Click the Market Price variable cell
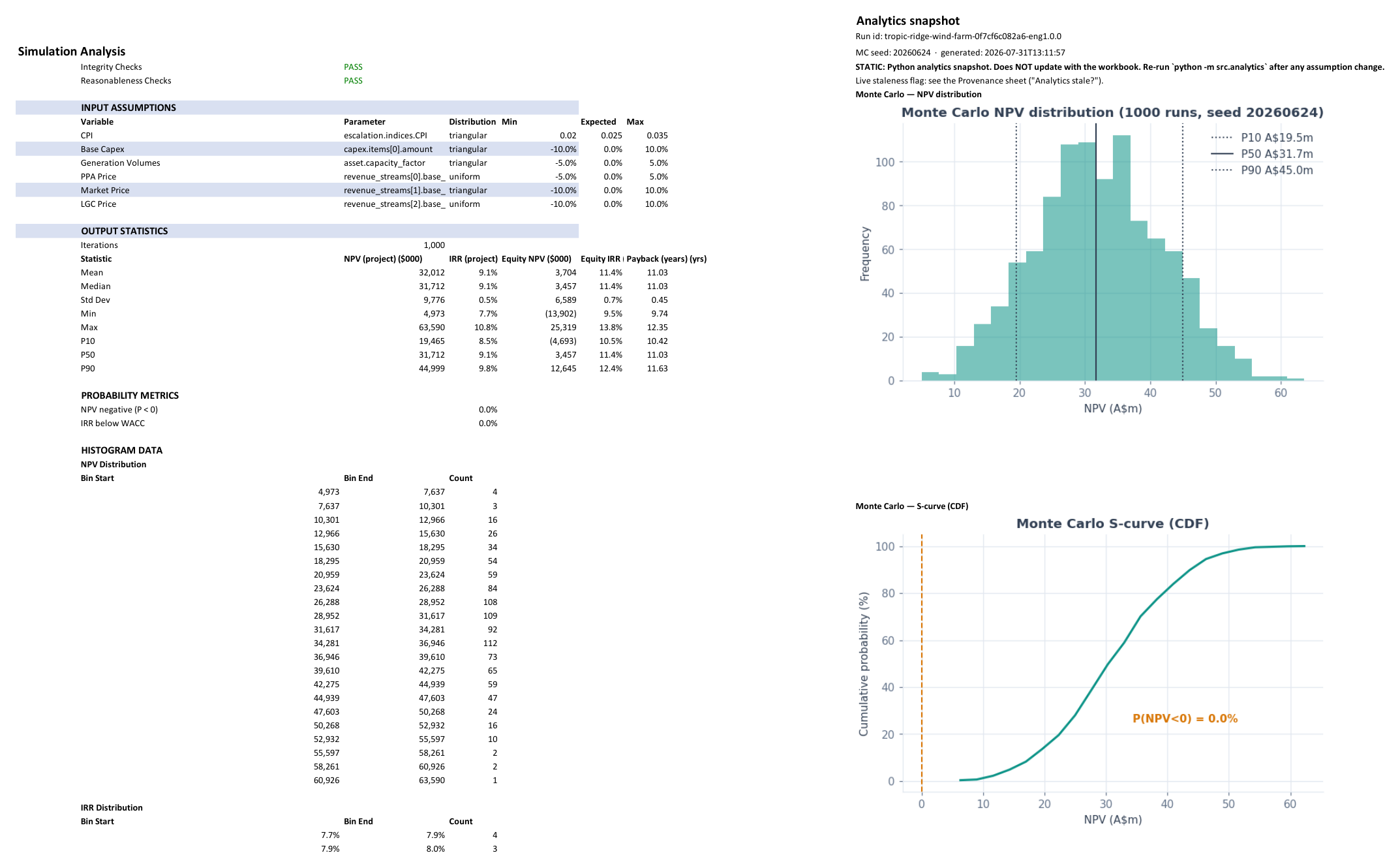Viewport: 1400px width, 868px height. (105, 191)
